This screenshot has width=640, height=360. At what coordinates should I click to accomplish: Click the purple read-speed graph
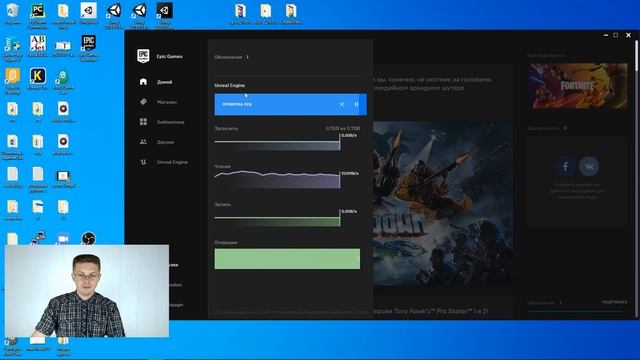click(277, 180)
